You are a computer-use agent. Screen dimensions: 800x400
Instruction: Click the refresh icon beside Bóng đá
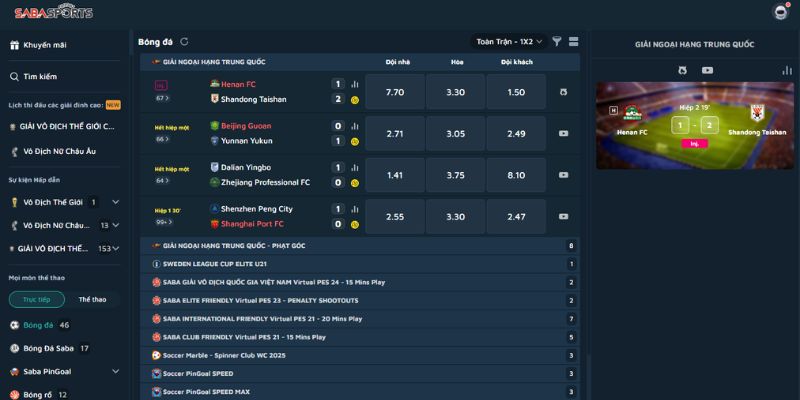tap(184, 42)
